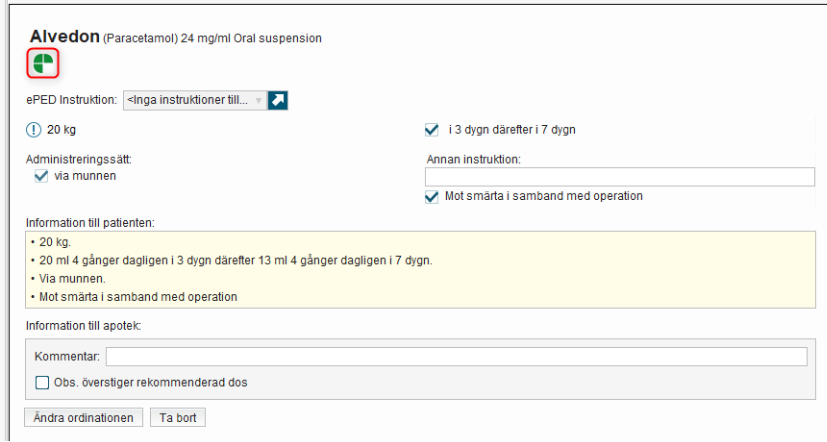Uncheck 'Mot smärta i samband med operation' checkbox
827x442 pixels.
(x=432, y=196)
